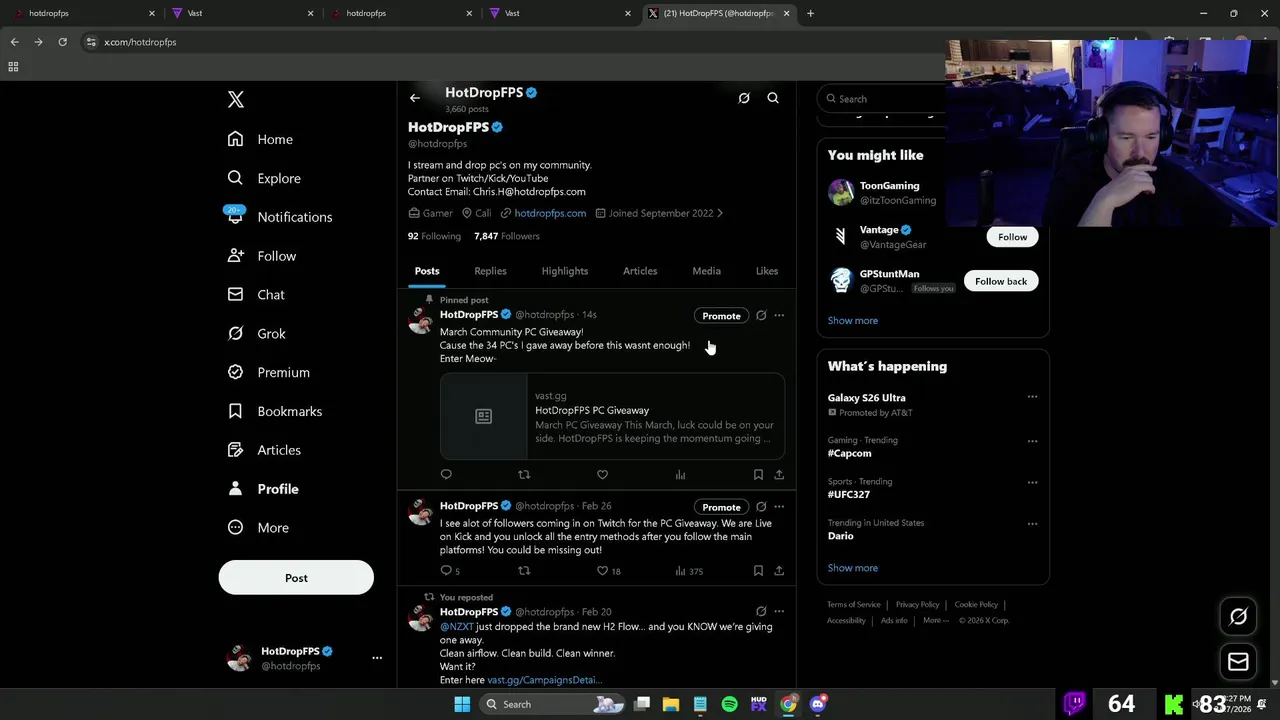Reply to the pinned giveaway post
The width and height of the screenshot is (1280, 720).
click(446, 474)
